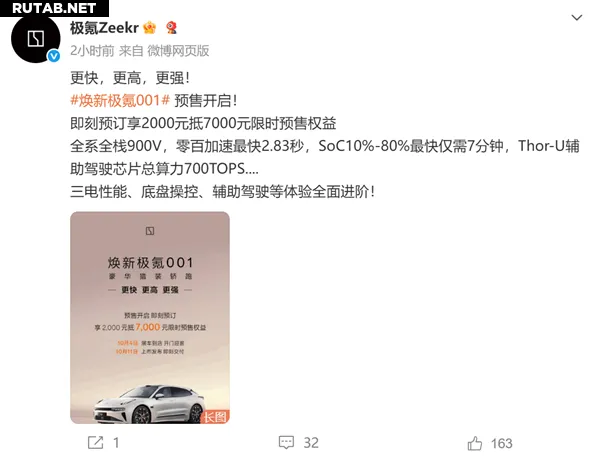Click the blue verified badge on avatar
This screenshot has width=600, height=461.
click(54, 56)
